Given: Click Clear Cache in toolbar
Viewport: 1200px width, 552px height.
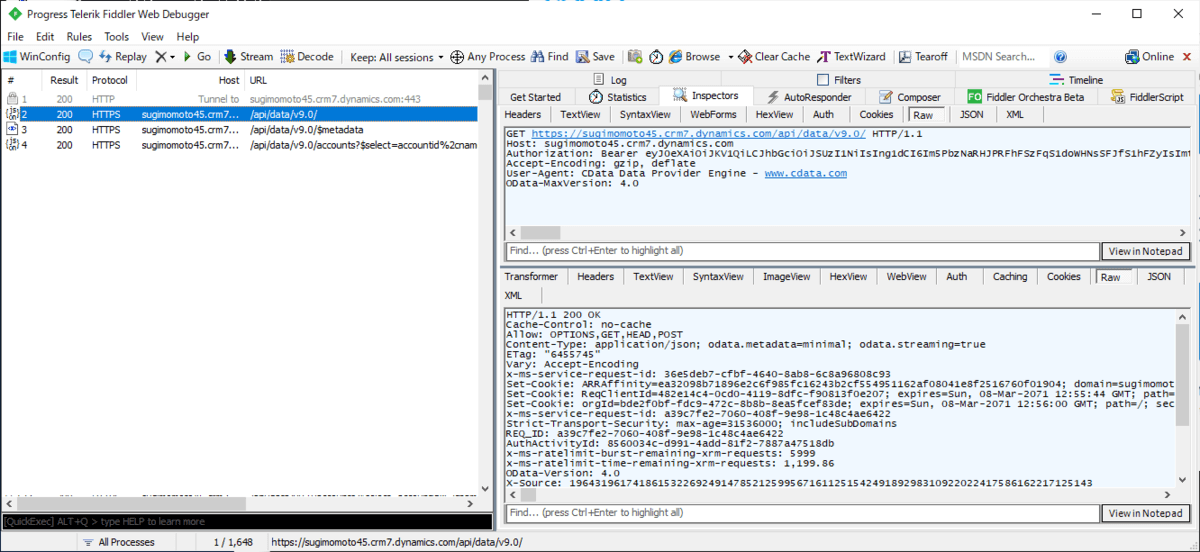Looking at the screenshot, I should pos(774,57).
